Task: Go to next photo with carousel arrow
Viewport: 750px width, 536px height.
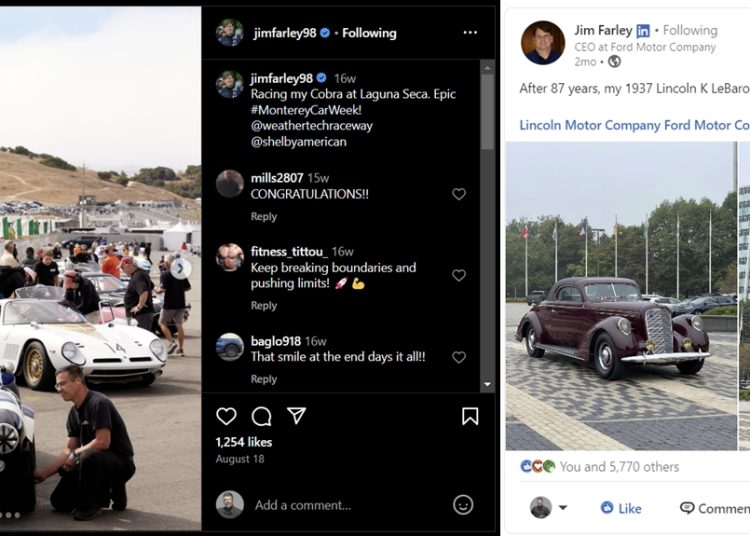Action: [180, 268]
